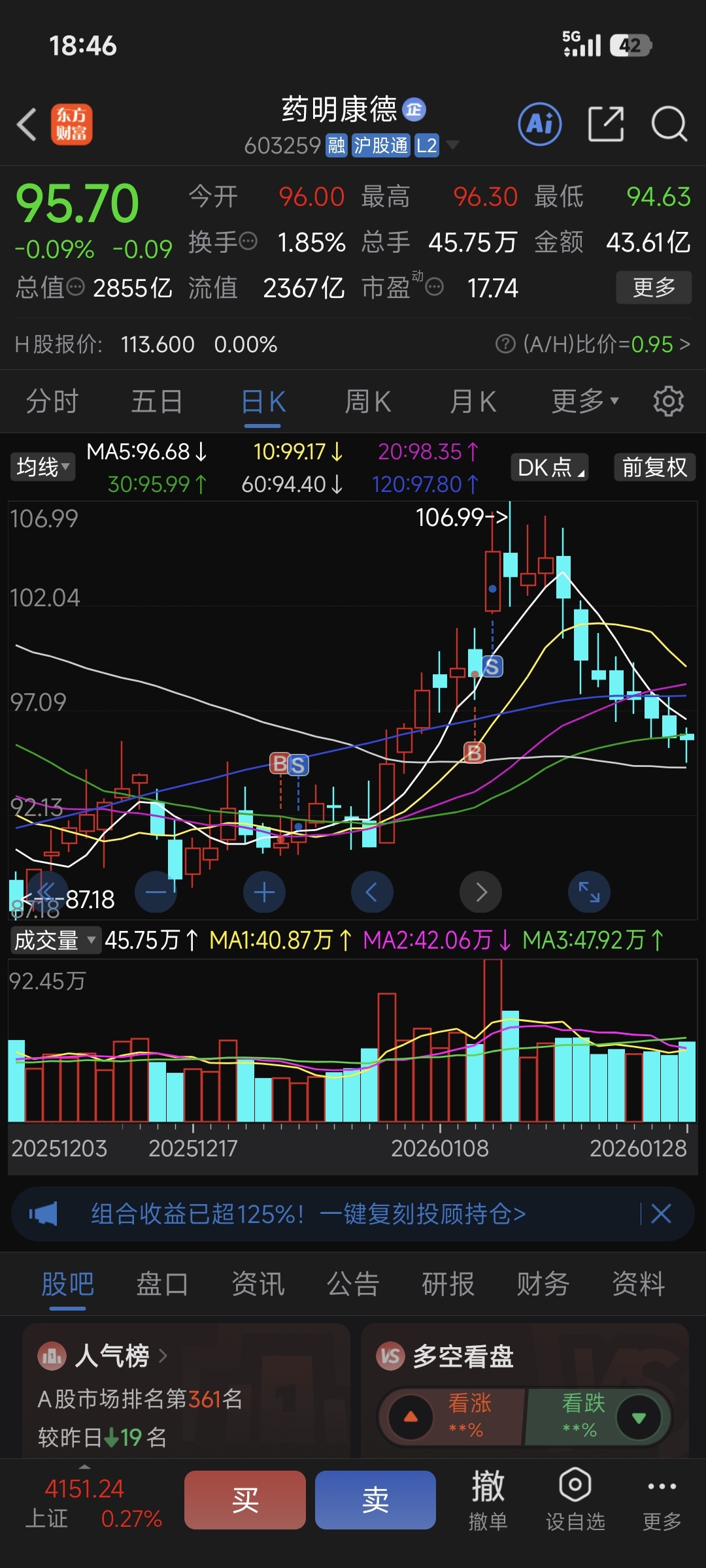Expand chart to fullscreen icon
706x1568 pixels.
point(589,892)
